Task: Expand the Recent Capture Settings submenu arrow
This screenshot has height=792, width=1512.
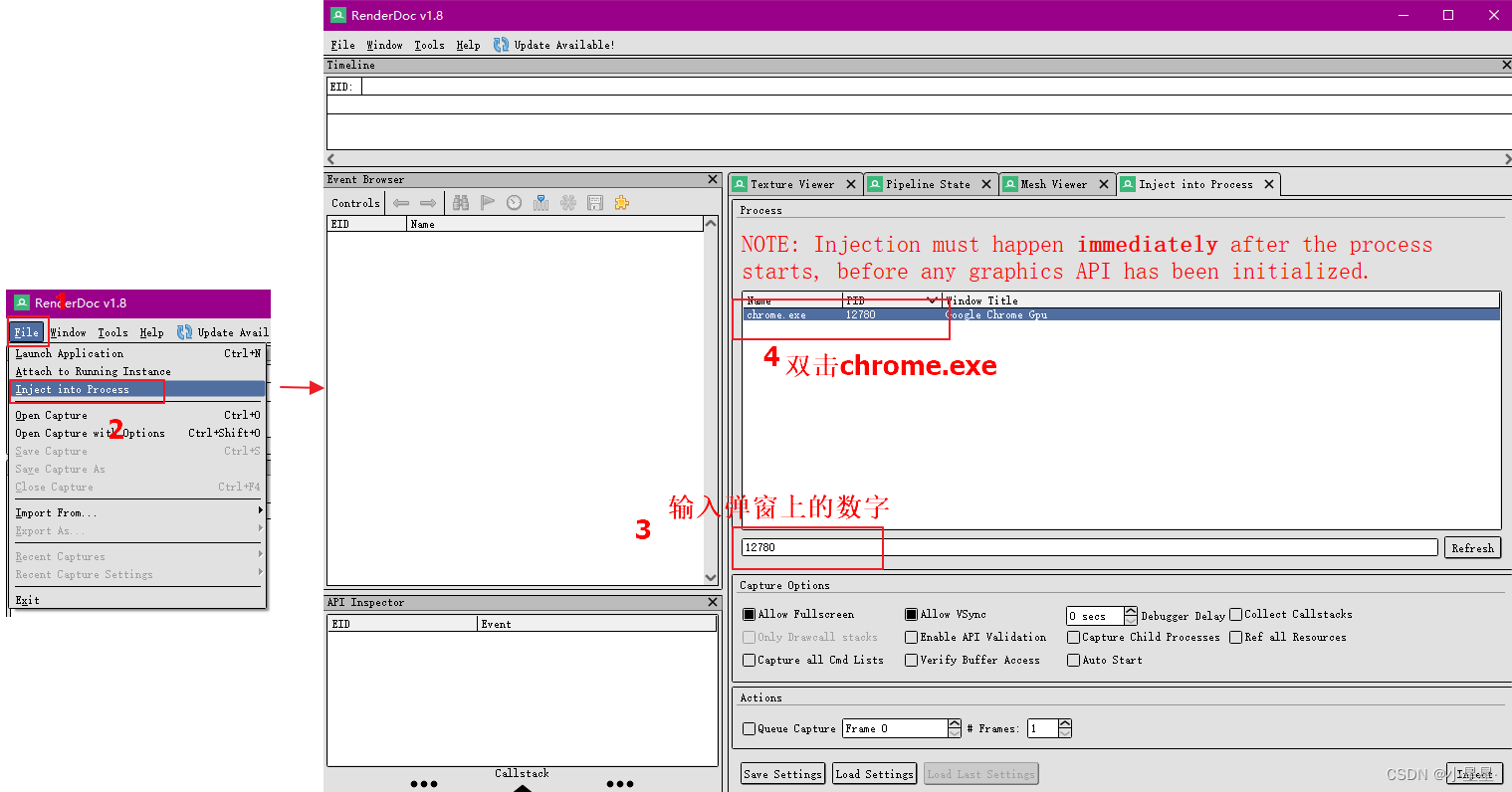Action: click(261, 571)
